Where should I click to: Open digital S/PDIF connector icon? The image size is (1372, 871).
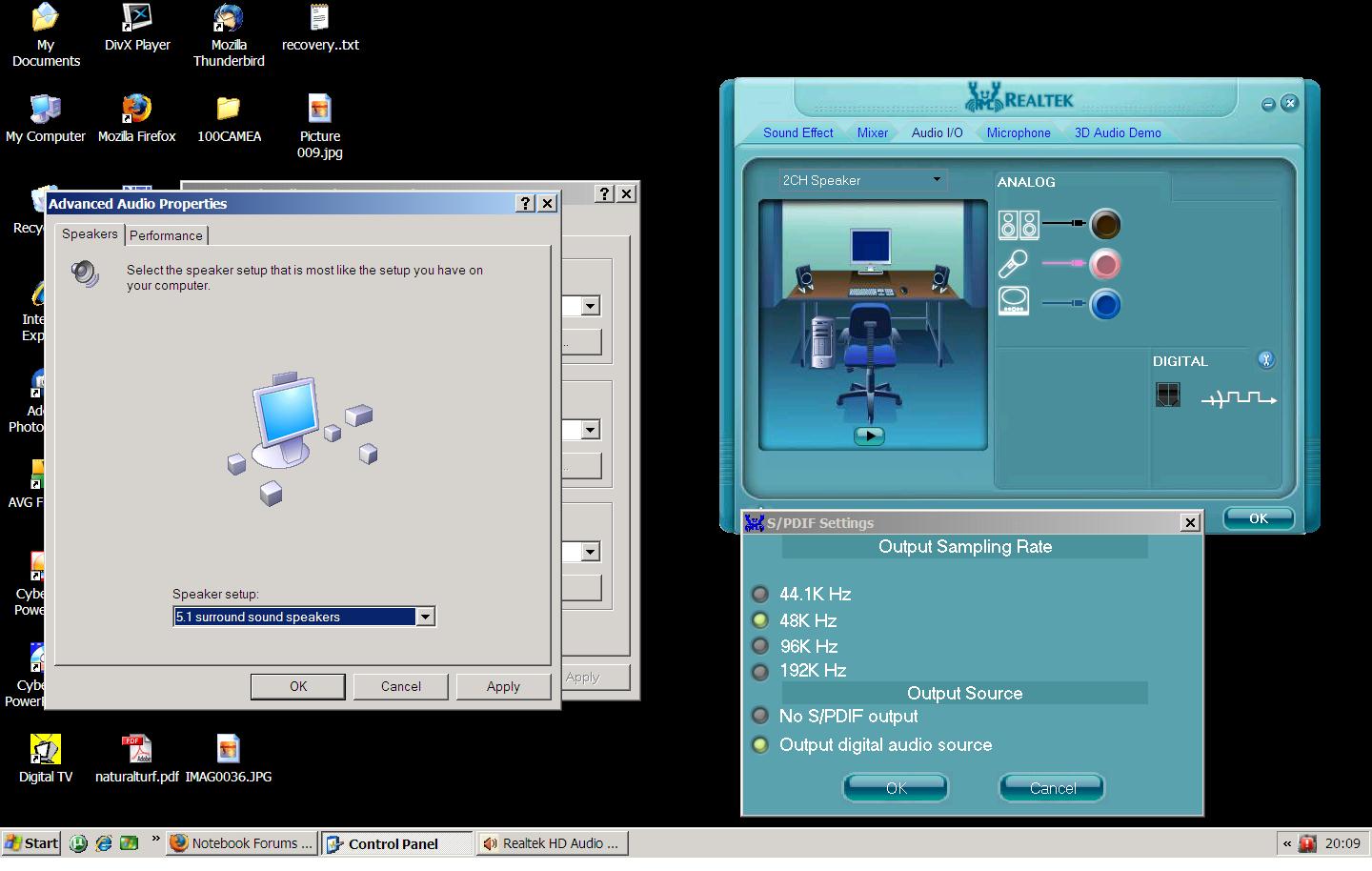[1167, 395]
